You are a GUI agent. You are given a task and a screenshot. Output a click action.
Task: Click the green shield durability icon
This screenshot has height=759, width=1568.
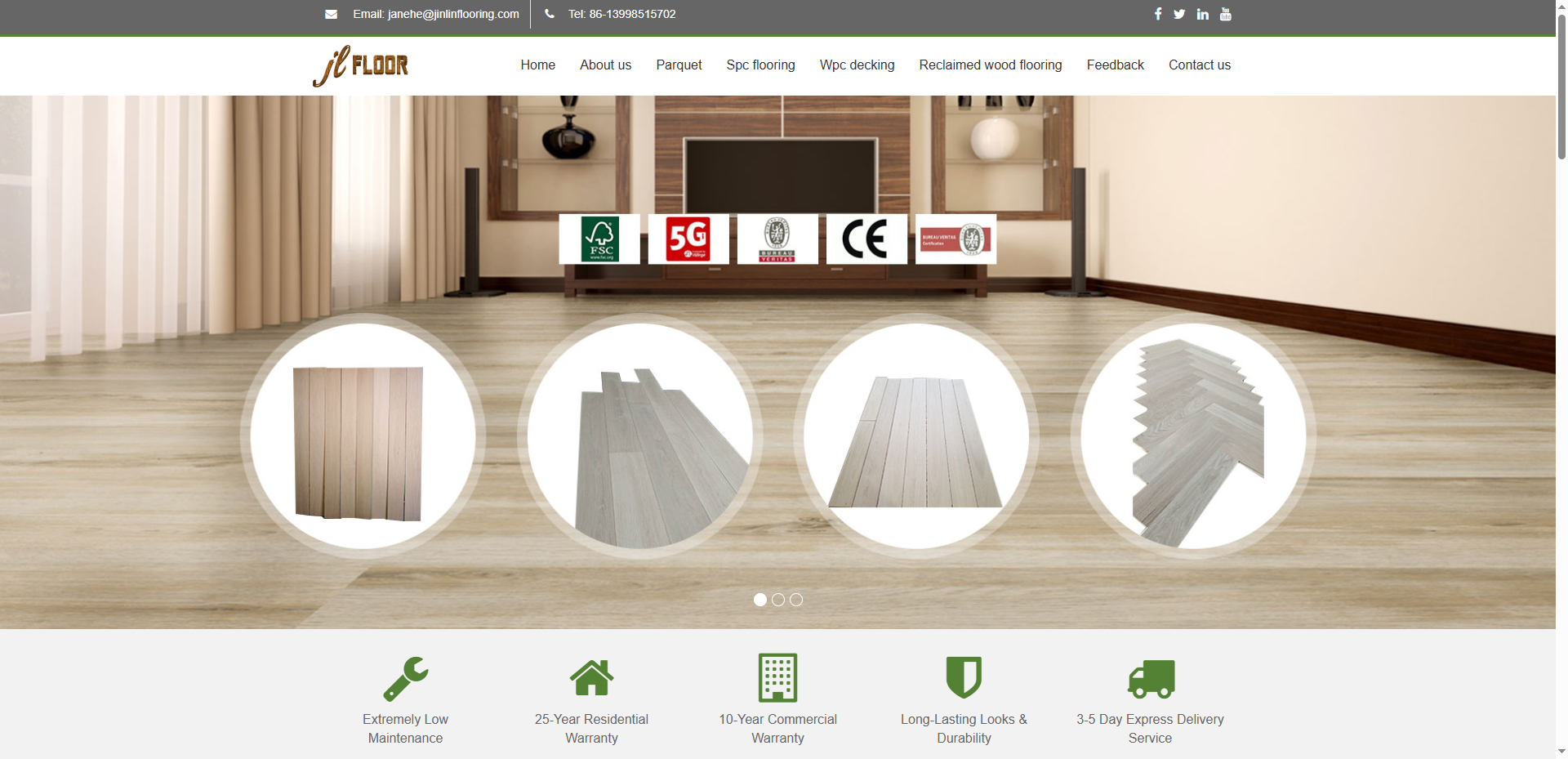pyautogui.click(x=964, y=677)
